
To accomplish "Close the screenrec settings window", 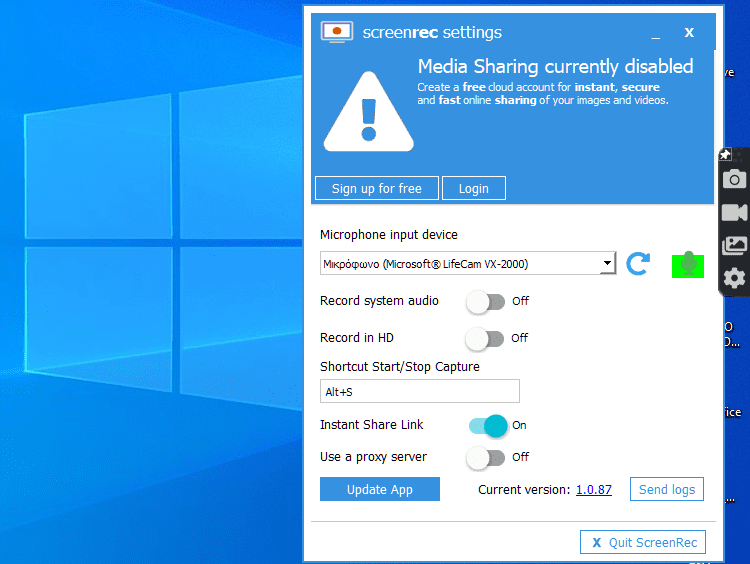I will pyautogui.click(x=689, y=33).
